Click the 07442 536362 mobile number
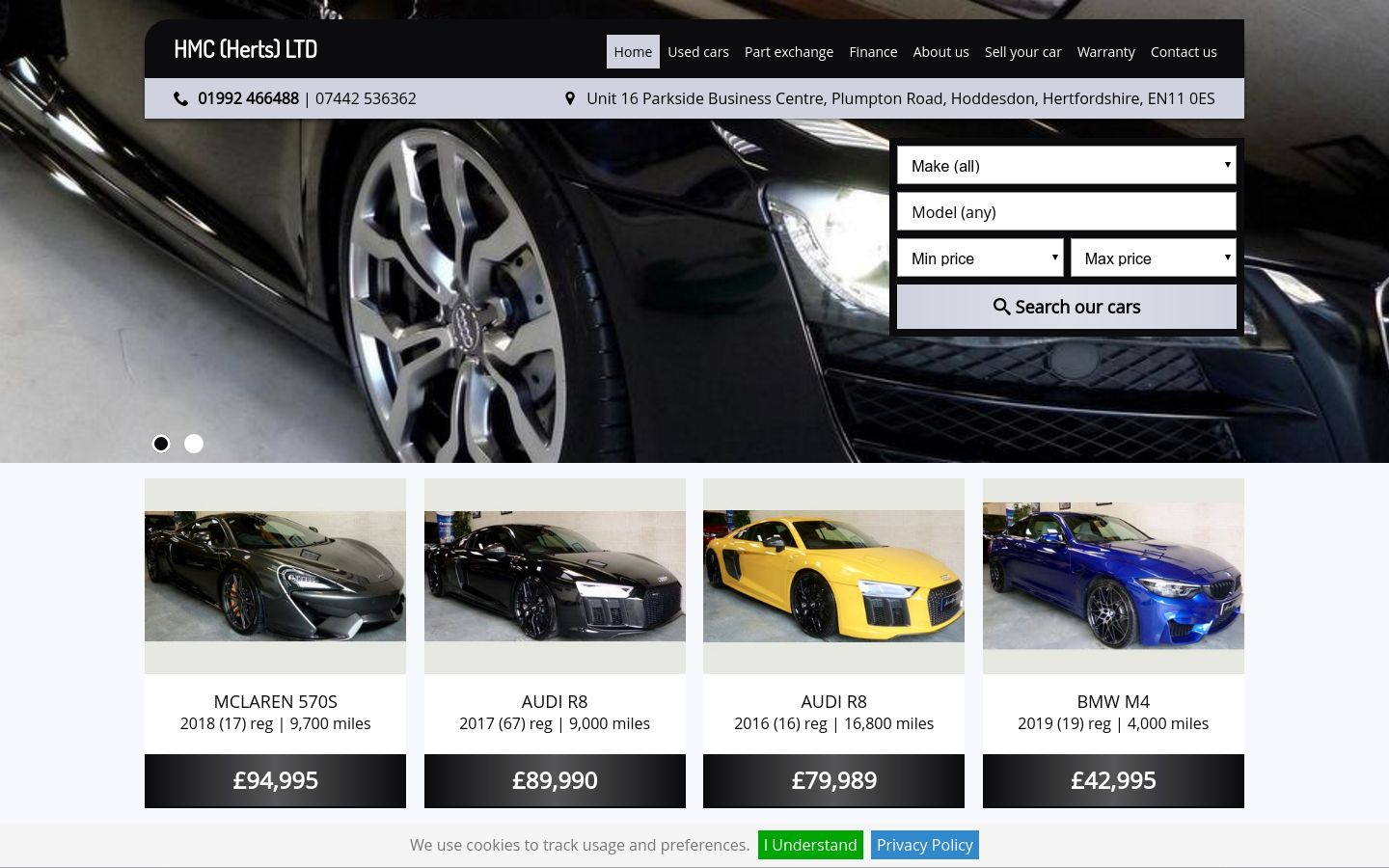Viewport: 1389px width, 868px height. [366, 98]
